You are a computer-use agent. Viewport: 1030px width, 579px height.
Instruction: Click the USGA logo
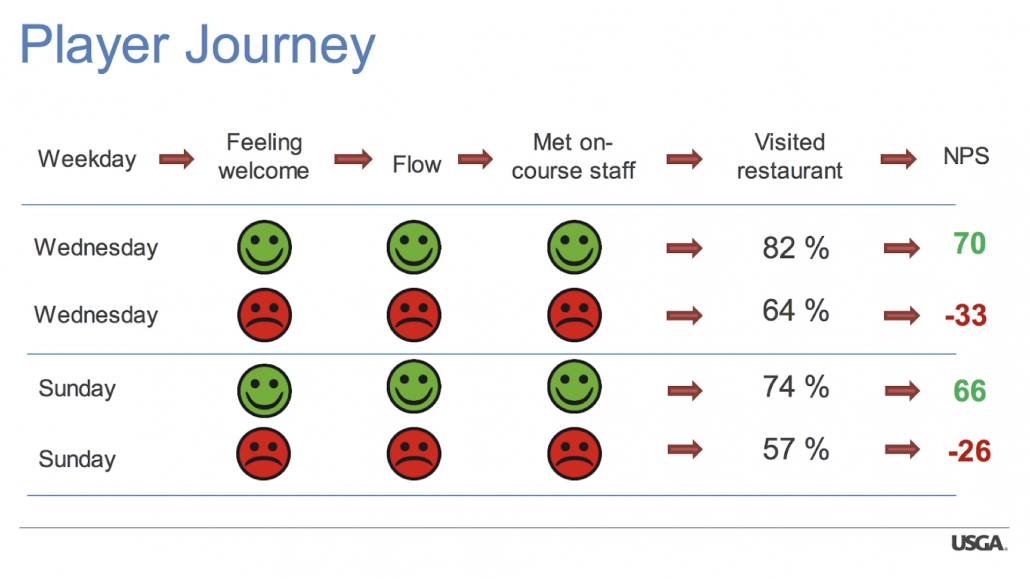click(979, 543)
